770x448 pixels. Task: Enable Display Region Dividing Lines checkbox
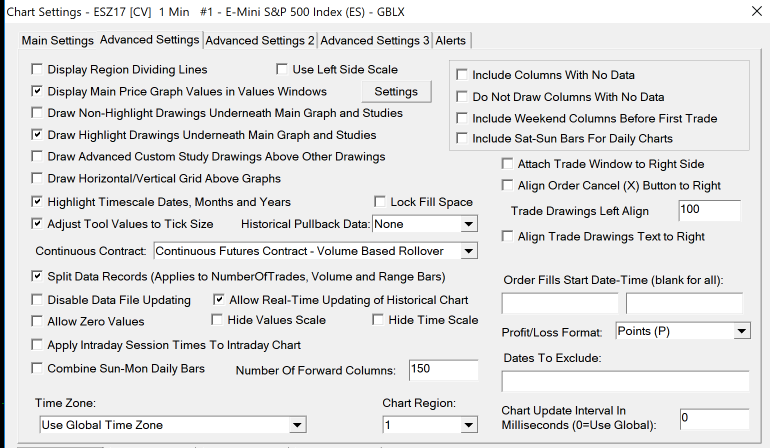click(38, 70)
